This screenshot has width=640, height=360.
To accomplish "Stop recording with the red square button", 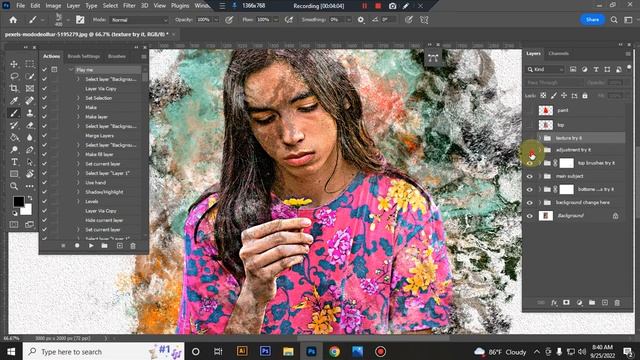I will 378,6.
